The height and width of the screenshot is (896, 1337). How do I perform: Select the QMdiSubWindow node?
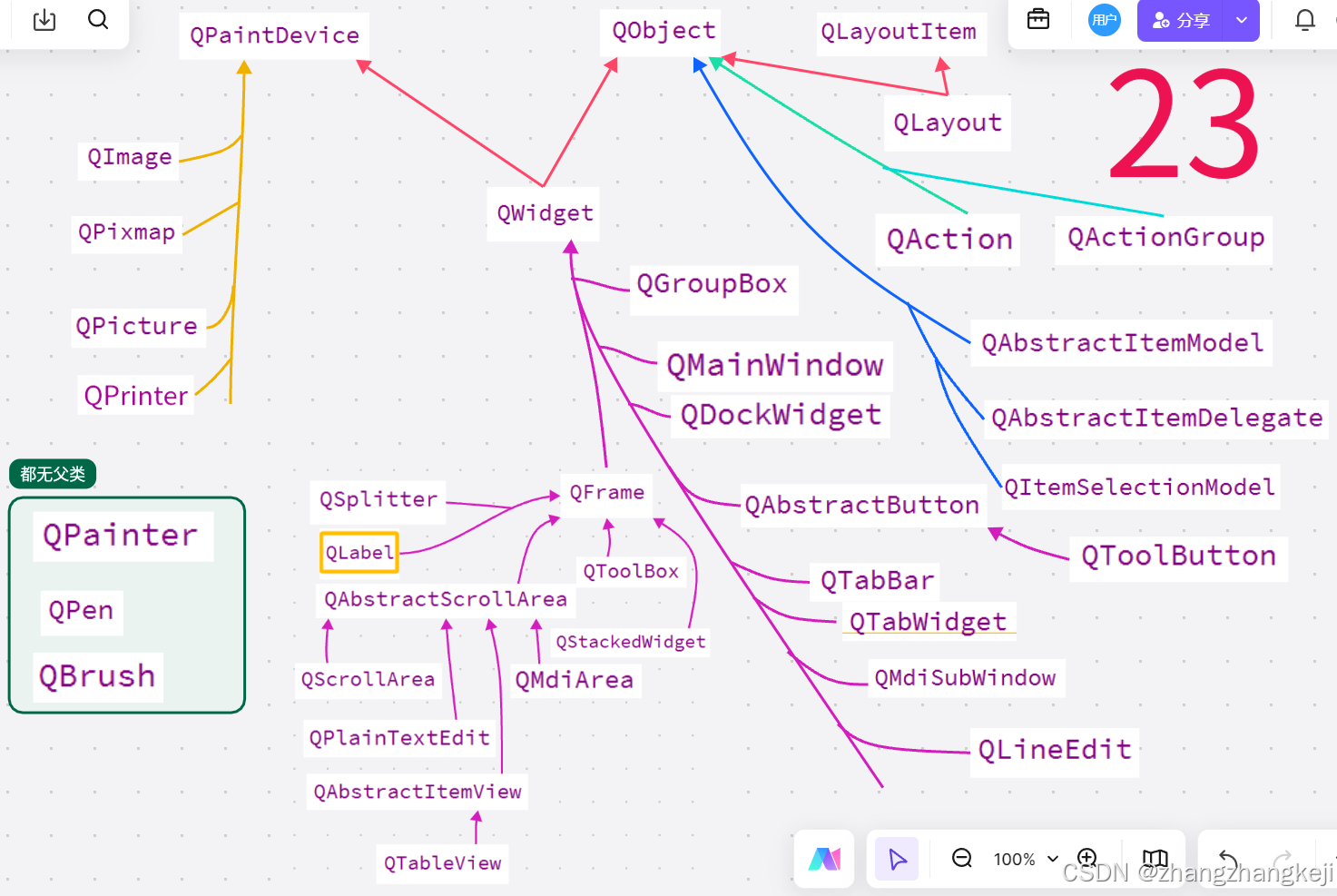965,678
